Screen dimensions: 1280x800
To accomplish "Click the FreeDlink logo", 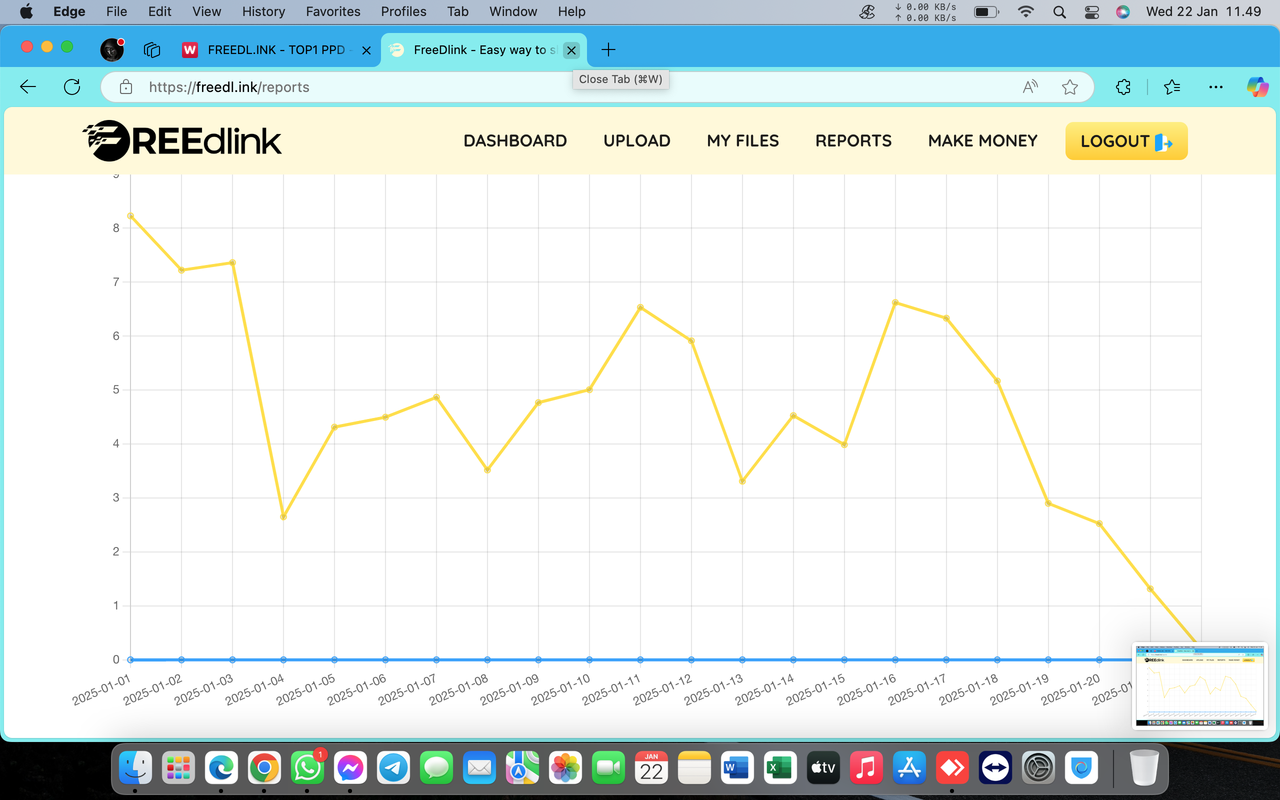I will coord(182,140).
